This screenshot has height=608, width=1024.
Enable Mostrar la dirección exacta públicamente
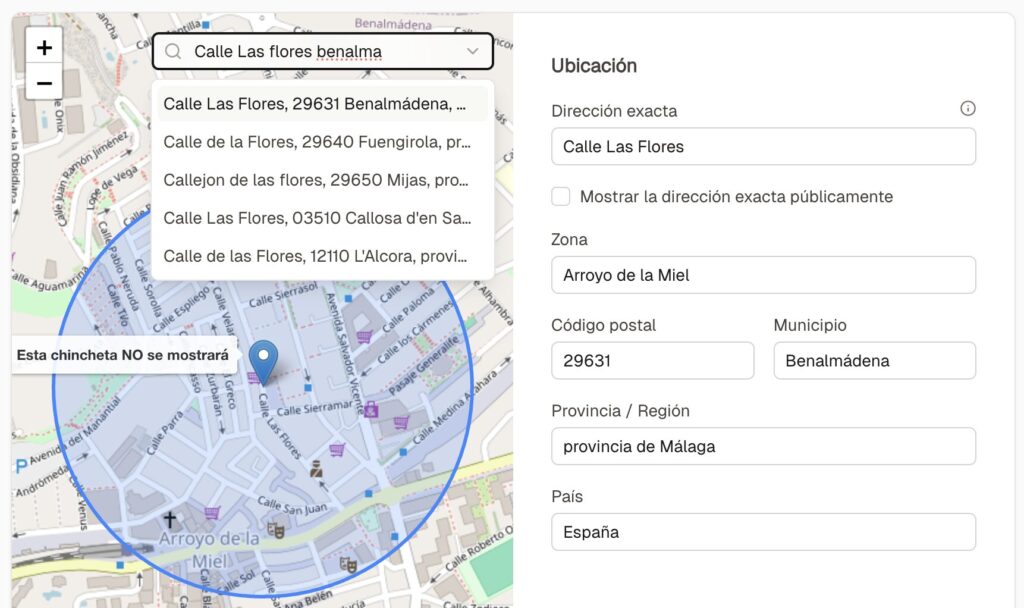[x=561, y=197]
